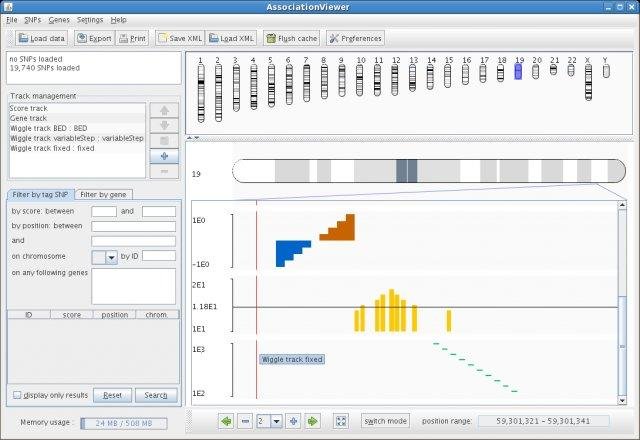Click the dark band on chromosome 19 bar
The width and height of the screenshot is (640, 440).
(407, 171)
